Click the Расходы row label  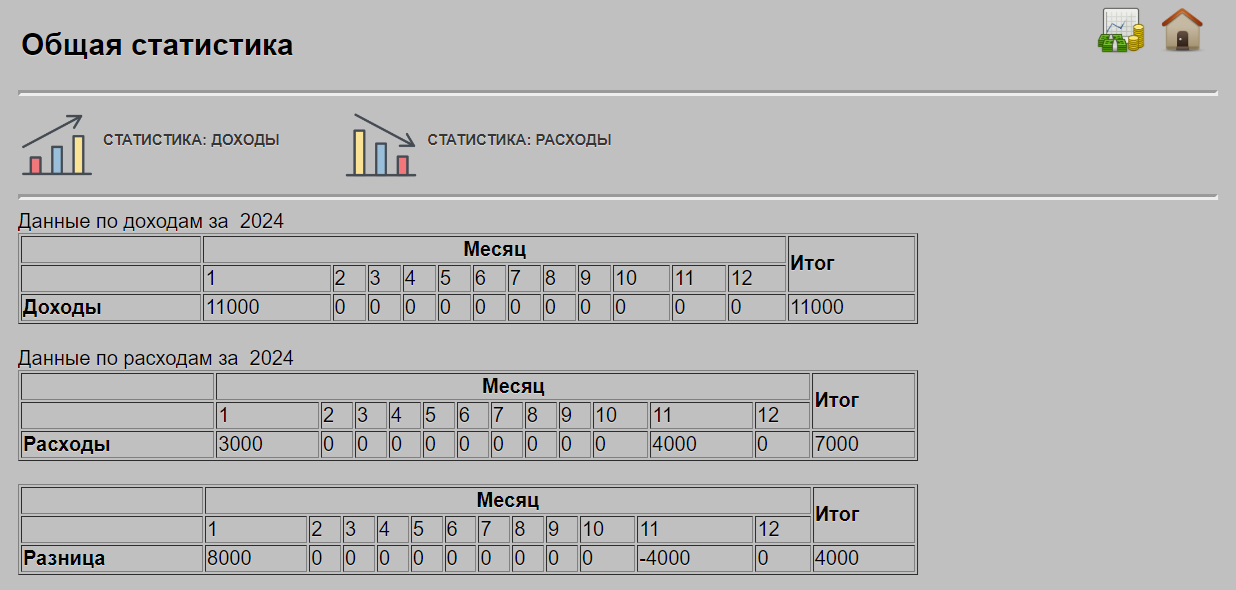(x=67, y=444)
